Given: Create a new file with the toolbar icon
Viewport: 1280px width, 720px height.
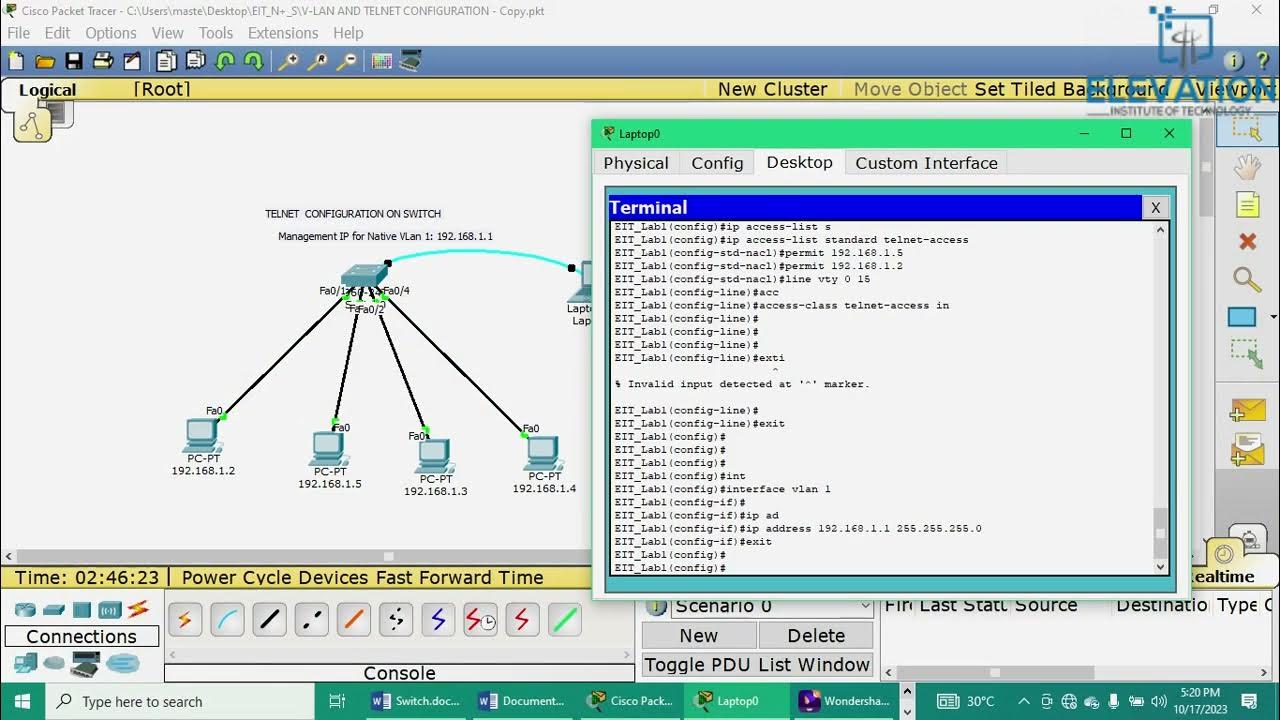Looking at the screenshot, I should pos(16,61).
